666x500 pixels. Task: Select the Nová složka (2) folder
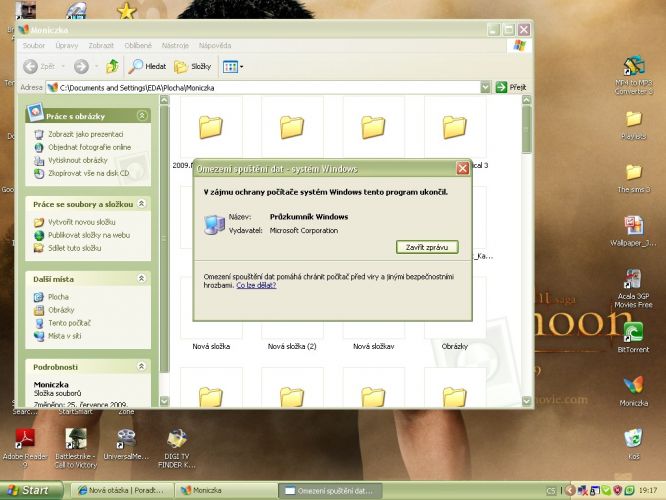(292, 347)
